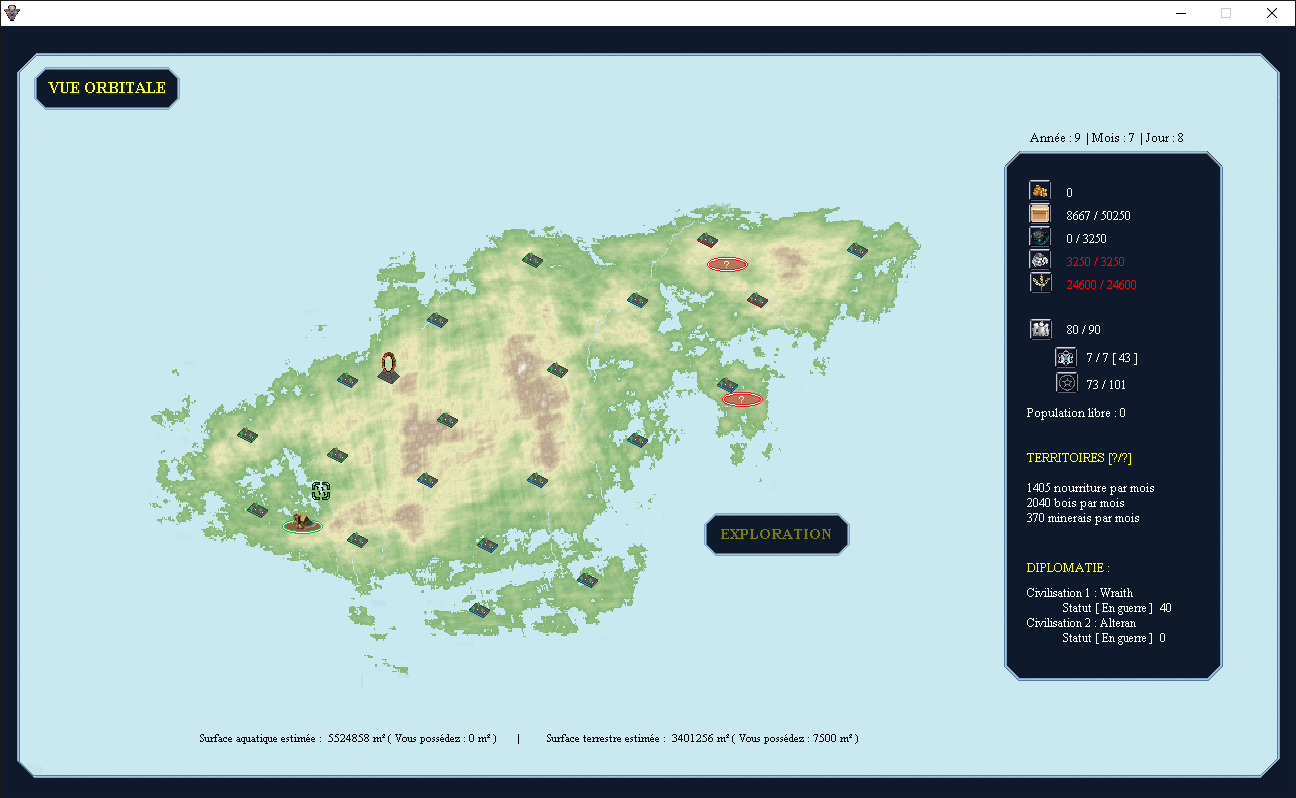Select "Civilisation 1 : Wraith"
Screen dimensions: 1296x798
(x=1079, y=593)
